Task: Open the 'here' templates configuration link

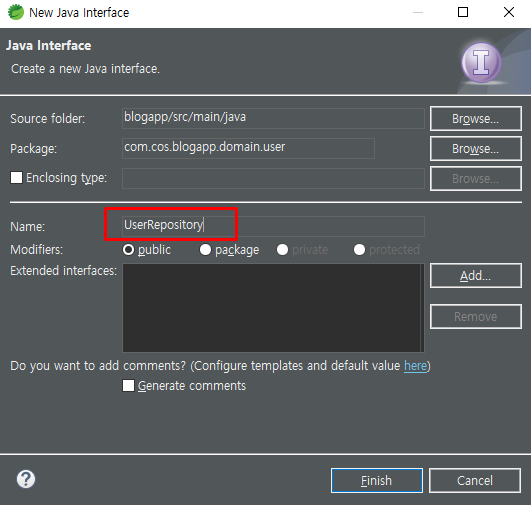Action: click(415, 366)
